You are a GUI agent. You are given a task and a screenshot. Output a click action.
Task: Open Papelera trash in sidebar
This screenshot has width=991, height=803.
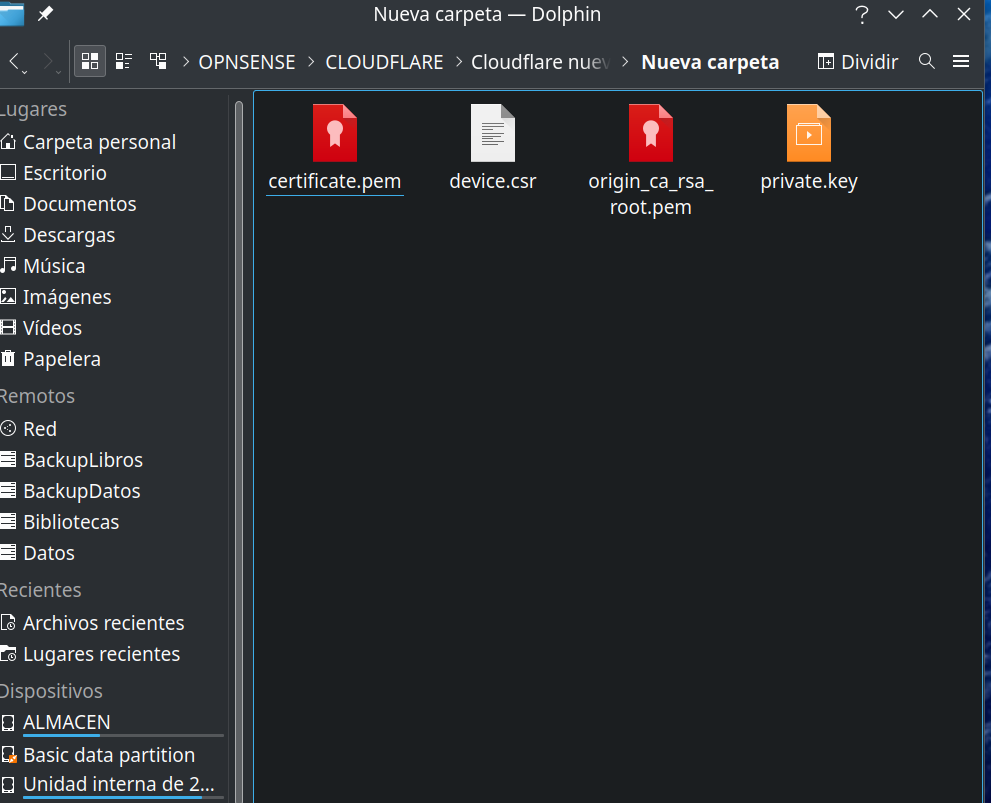(62, 359)
